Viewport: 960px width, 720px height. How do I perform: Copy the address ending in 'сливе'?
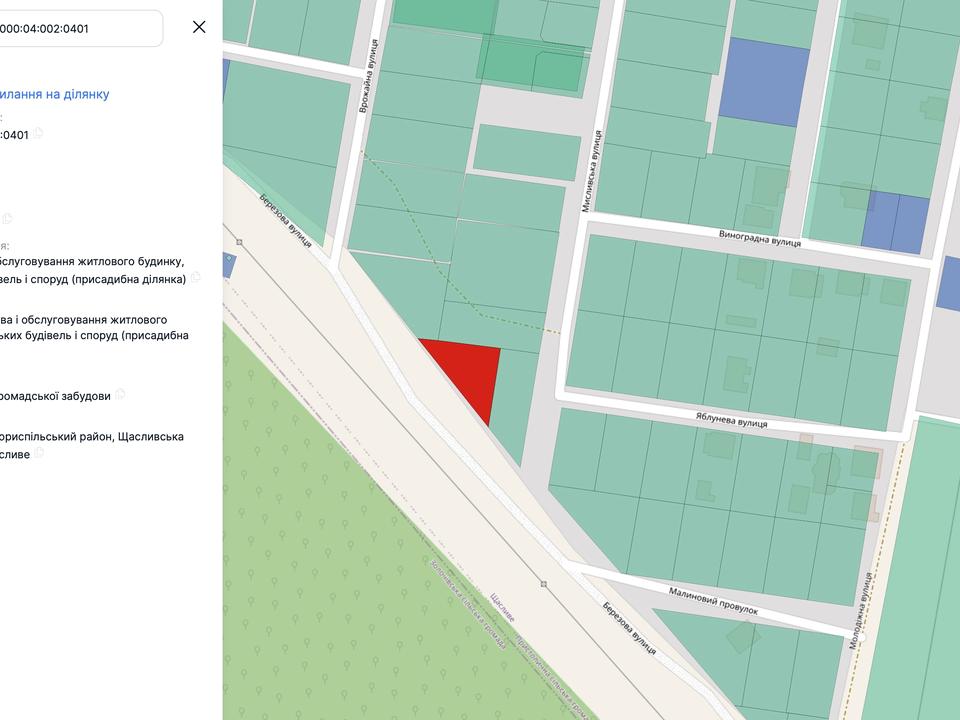[40, 453]
